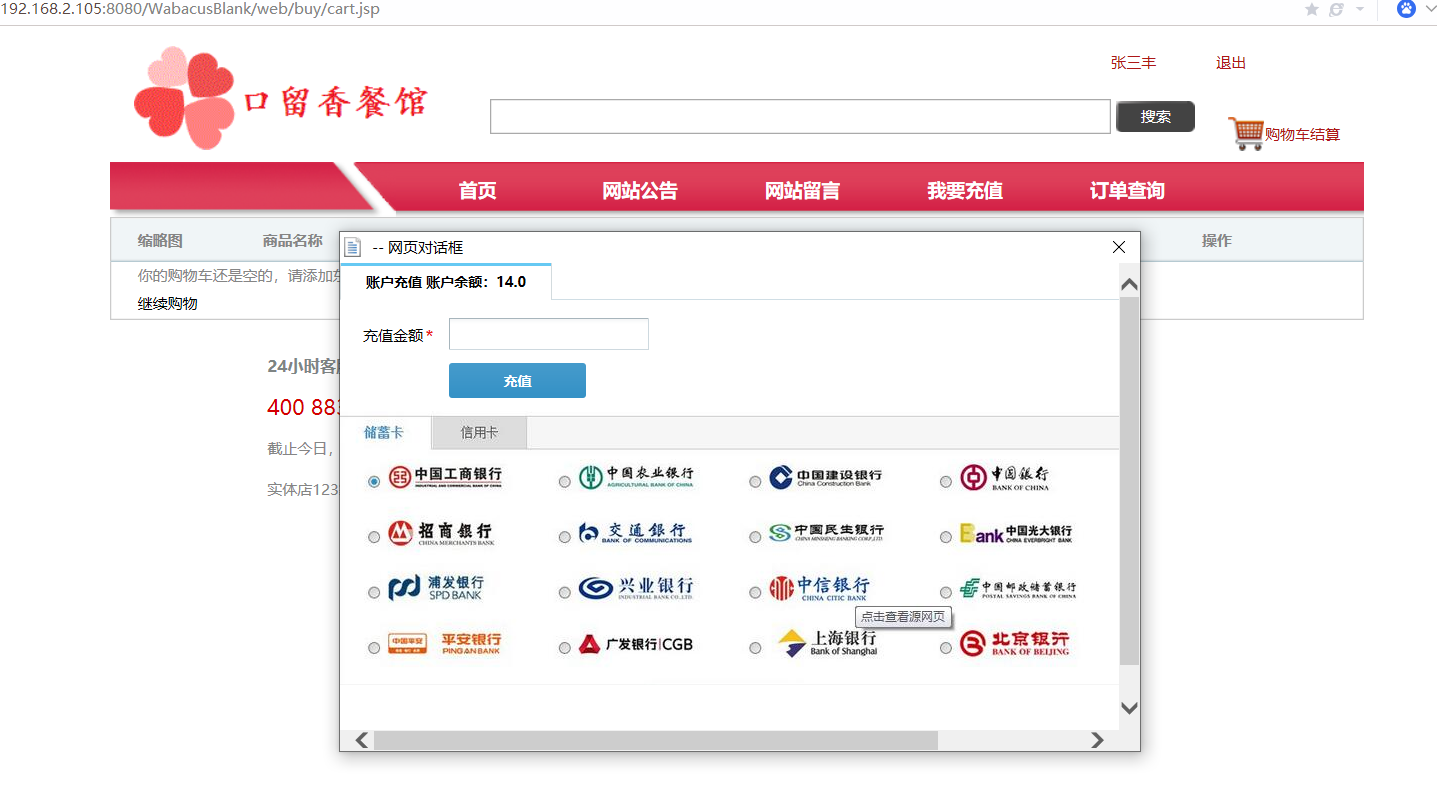Click the 北京银行 logo
This screenshot has width=1437, height=806.
1014,644
